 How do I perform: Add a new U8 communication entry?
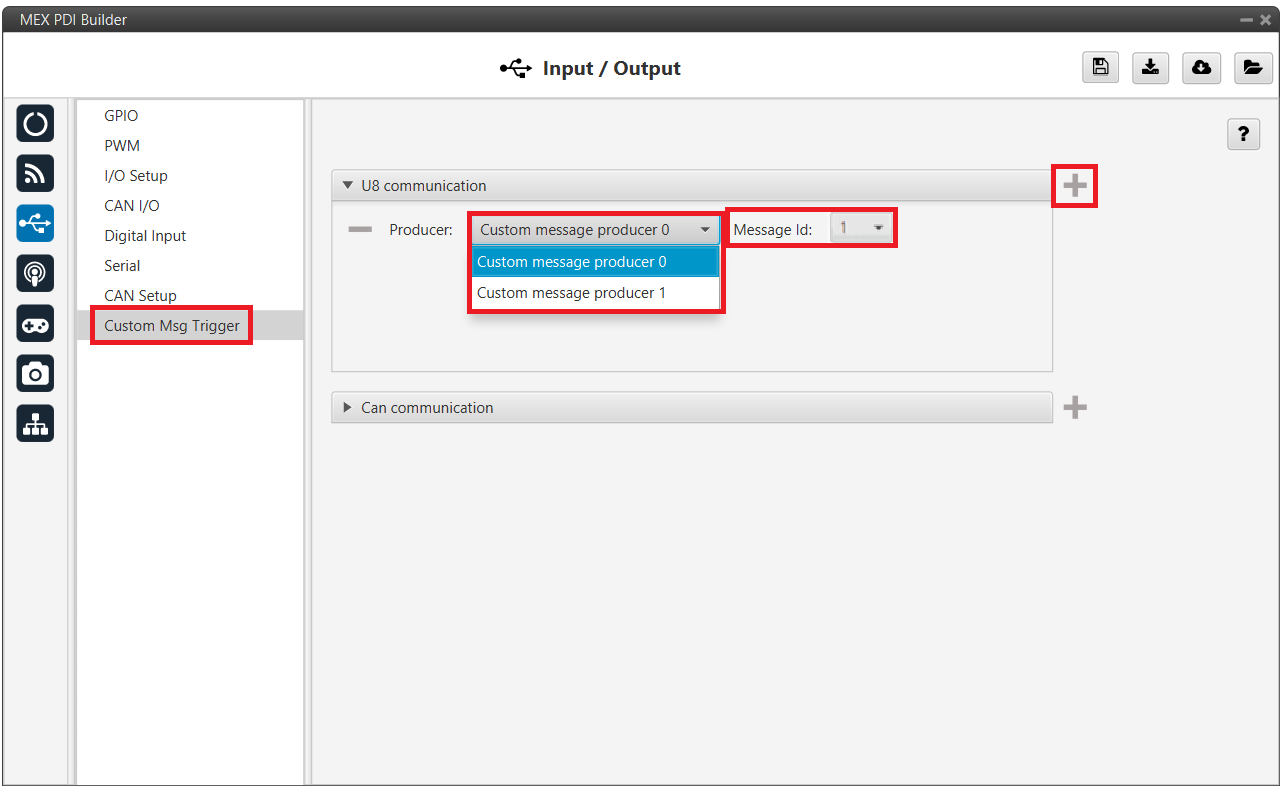point(1075,186)
